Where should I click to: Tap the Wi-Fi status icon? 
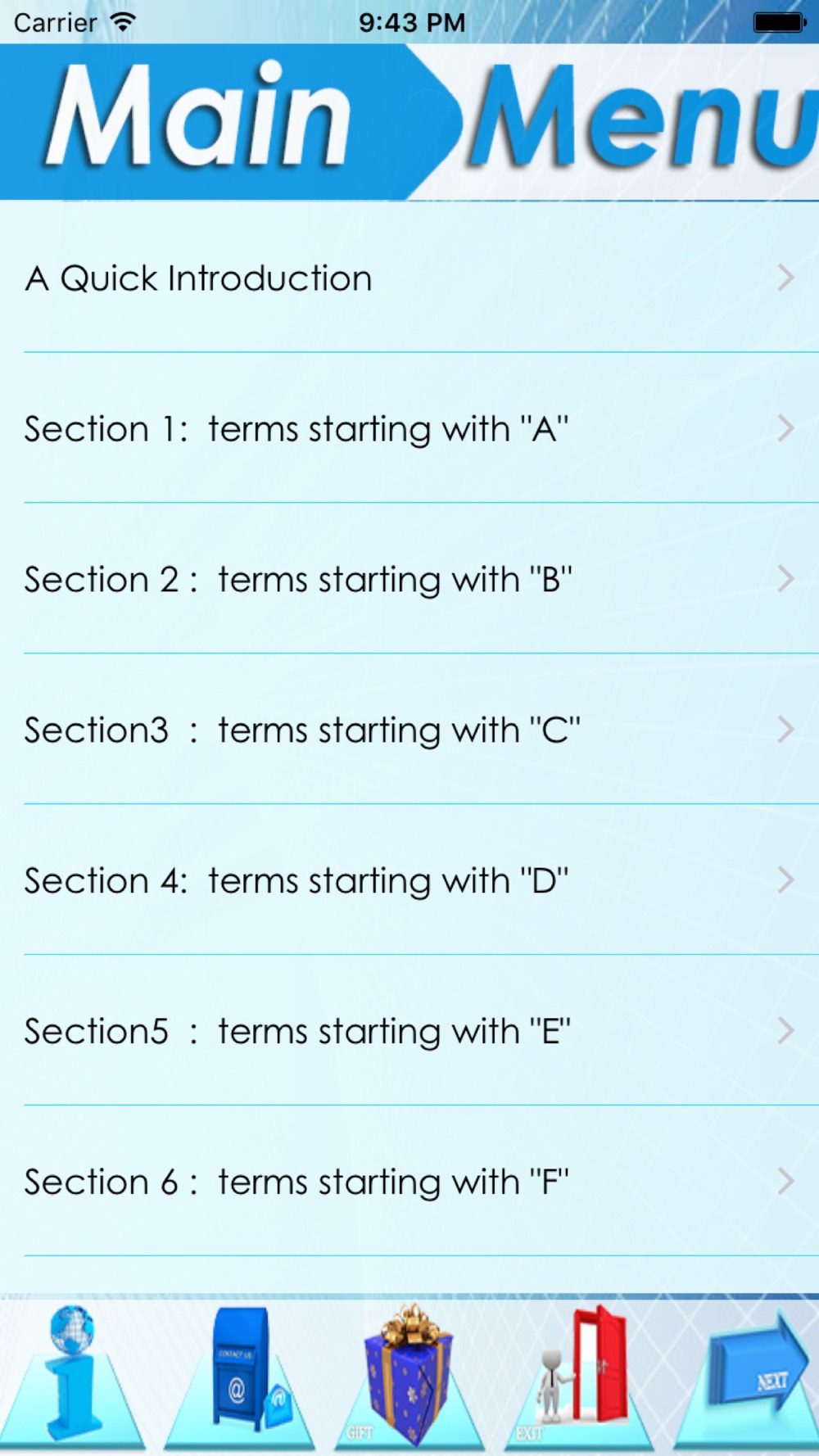tap(123, 22)
